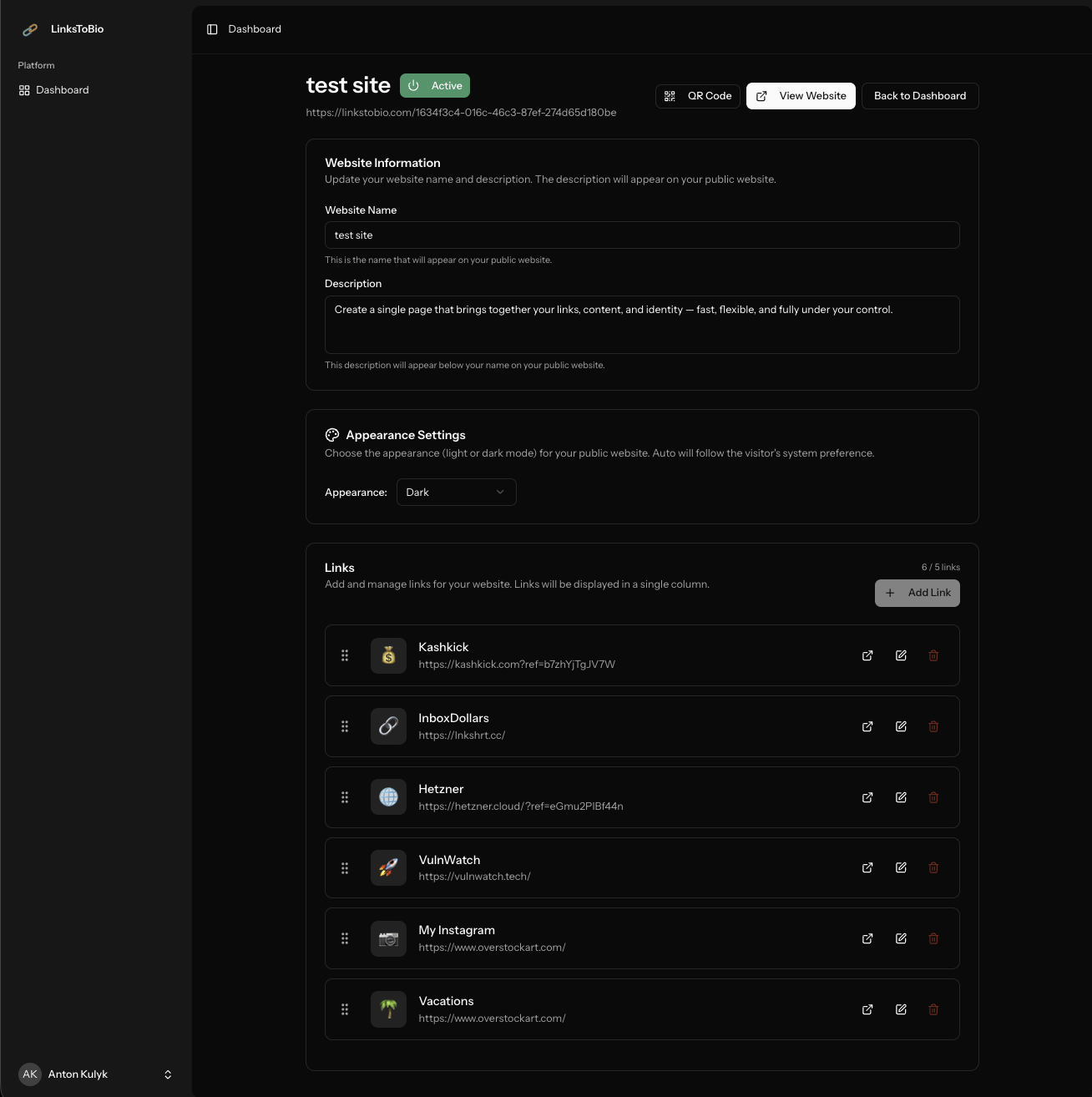Click the Description text area
This screenshot has width=1092, height=1097.
click(642, 325)
